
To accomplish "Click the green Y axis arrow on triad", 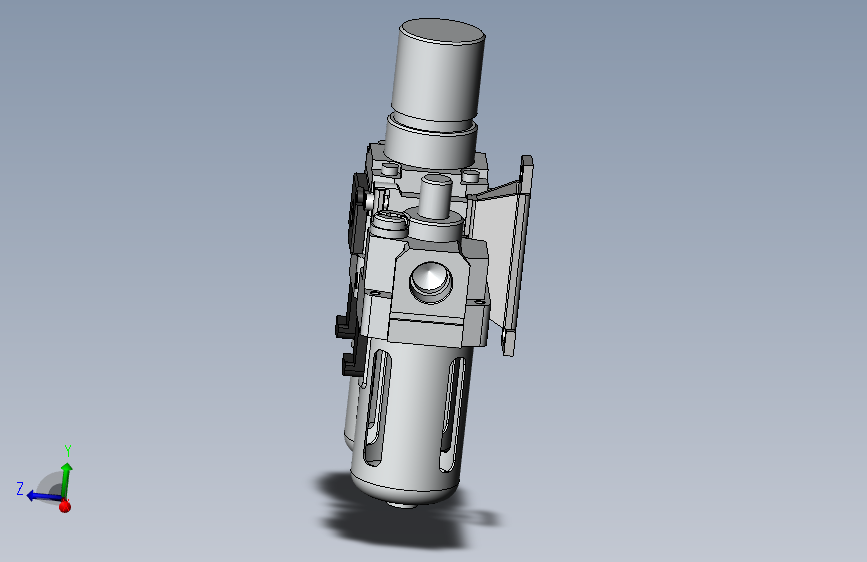I will click(x=66, y=479).
